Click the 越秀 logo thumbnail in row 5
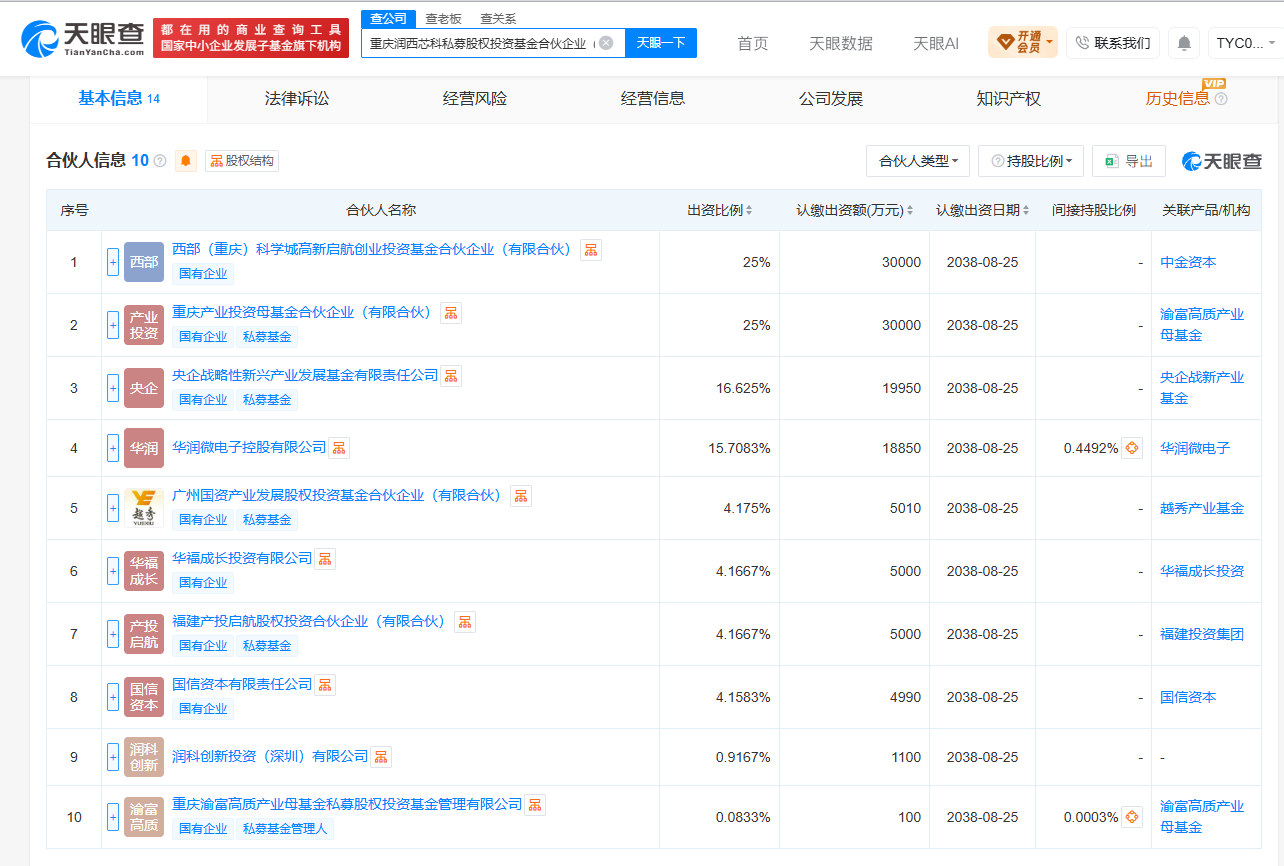This screenshot has width=1284, height=866. point(144,508)
